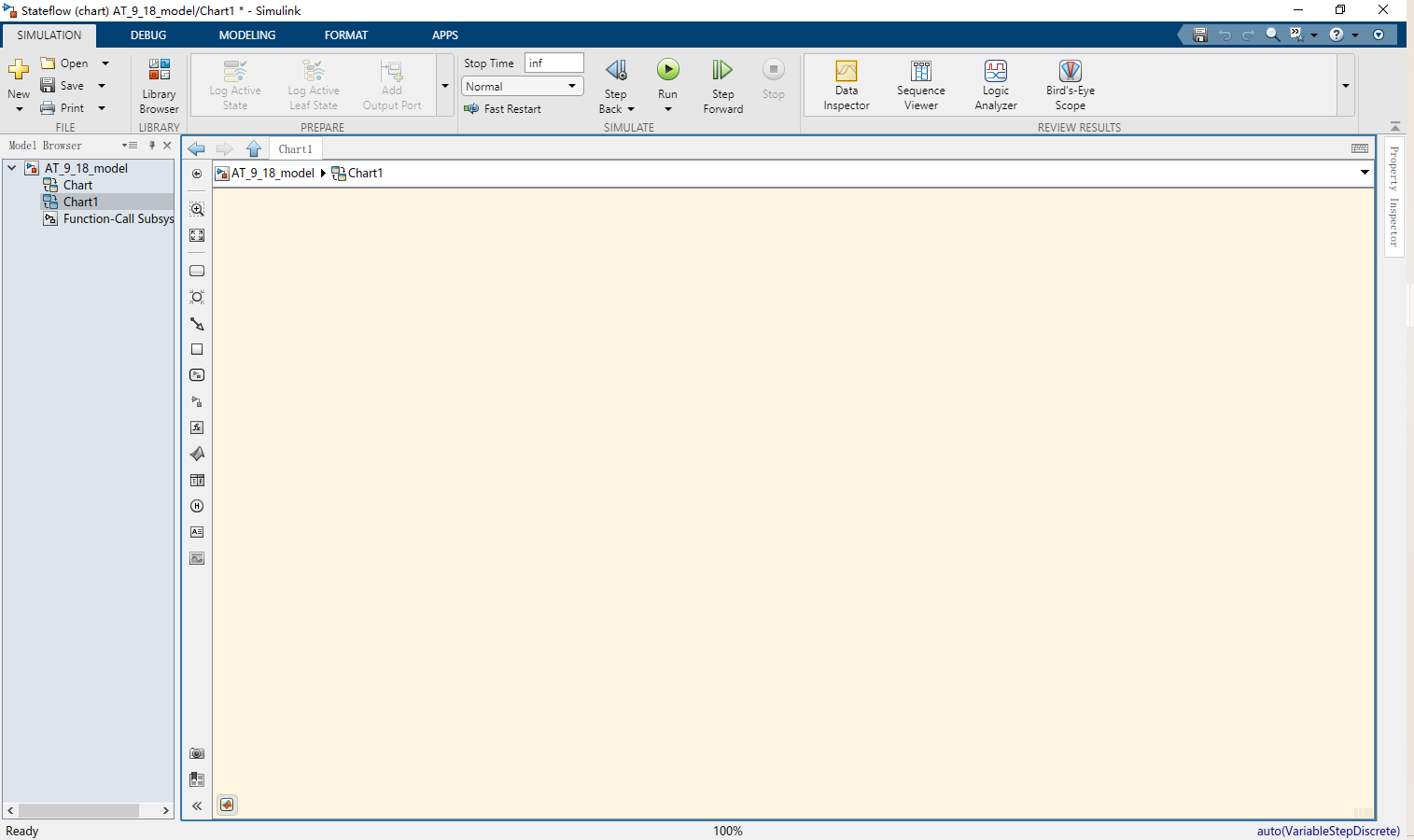Image resolution: width=1414 pixels, height=840 pixels.
Task: Add an Annotation from the palette
Action: [x=197, y=532]
